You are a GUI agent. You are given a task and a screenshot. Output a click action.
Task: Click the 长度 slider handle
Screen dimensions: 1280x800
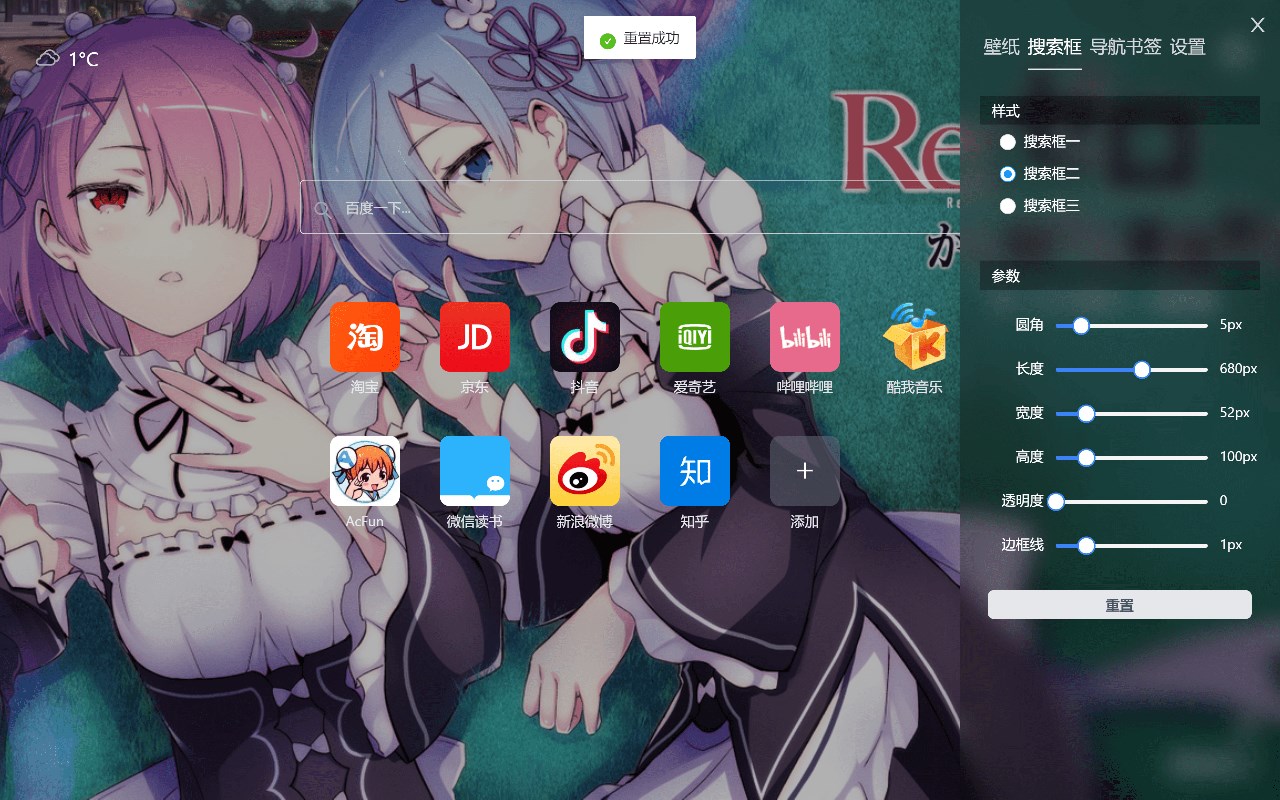coord(1142,369)
